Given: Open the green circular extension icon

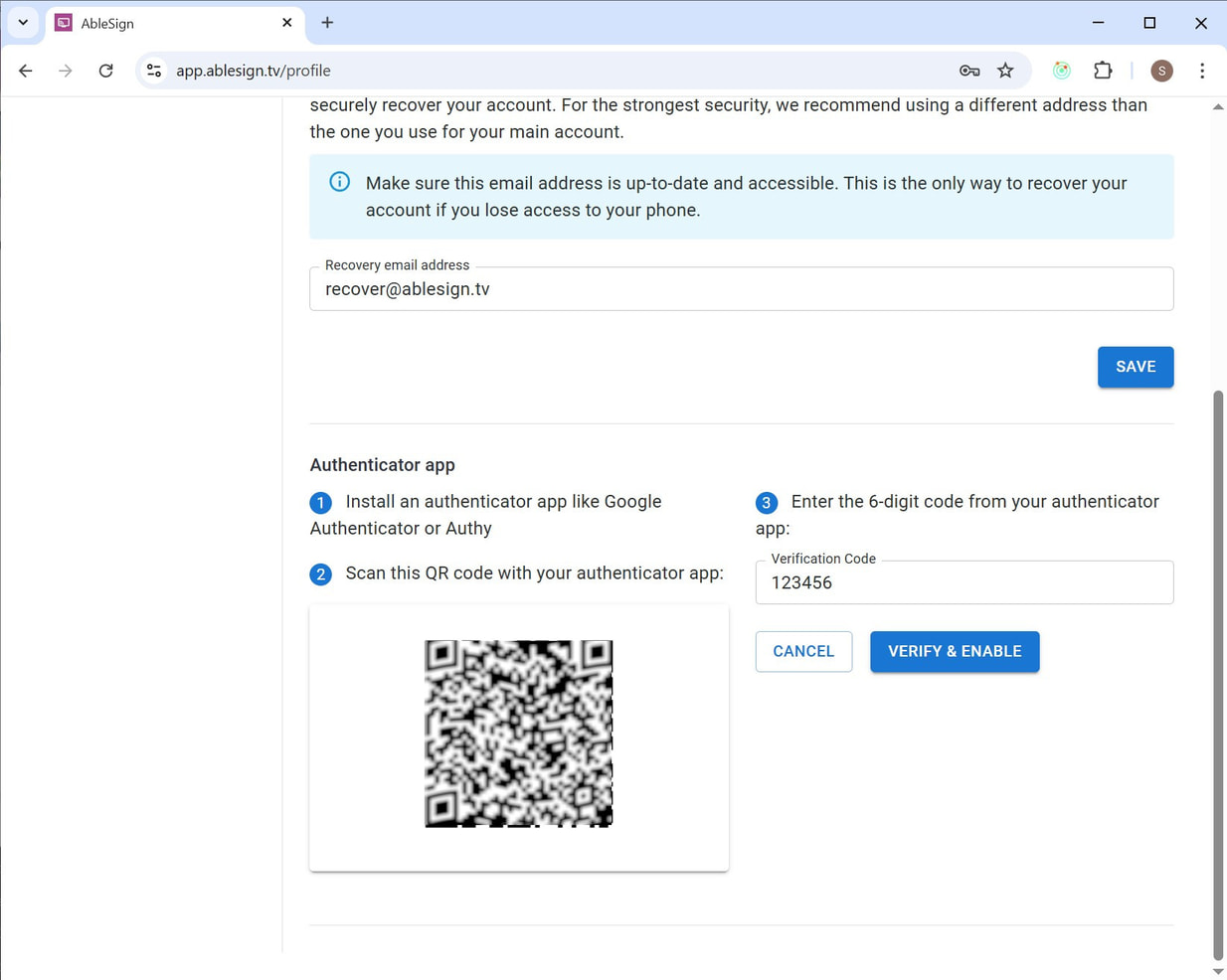Looking at the screenshot, I should tap(1062, 71).
